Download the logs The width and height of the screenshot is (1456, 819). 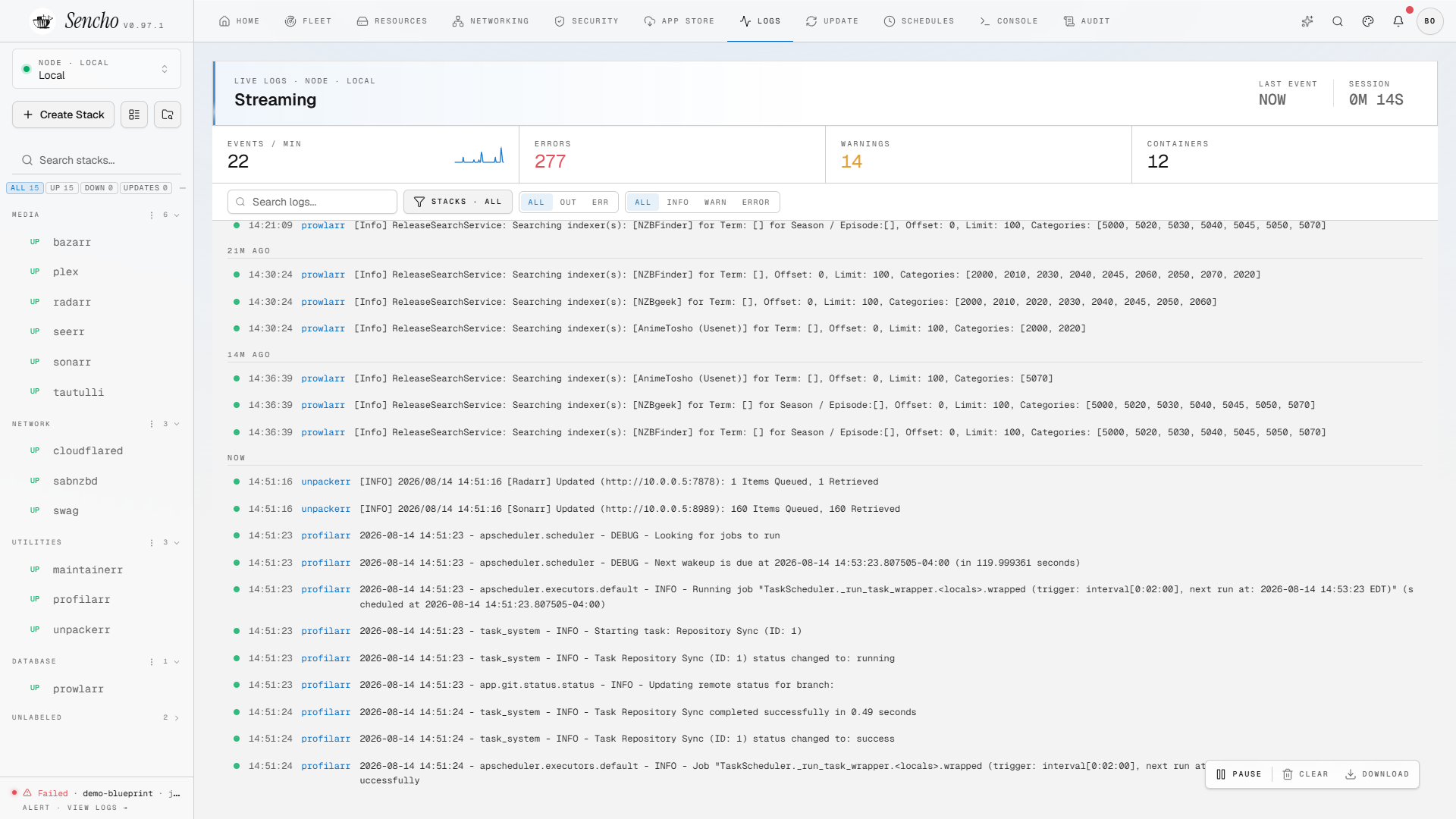click(1377, 774)
